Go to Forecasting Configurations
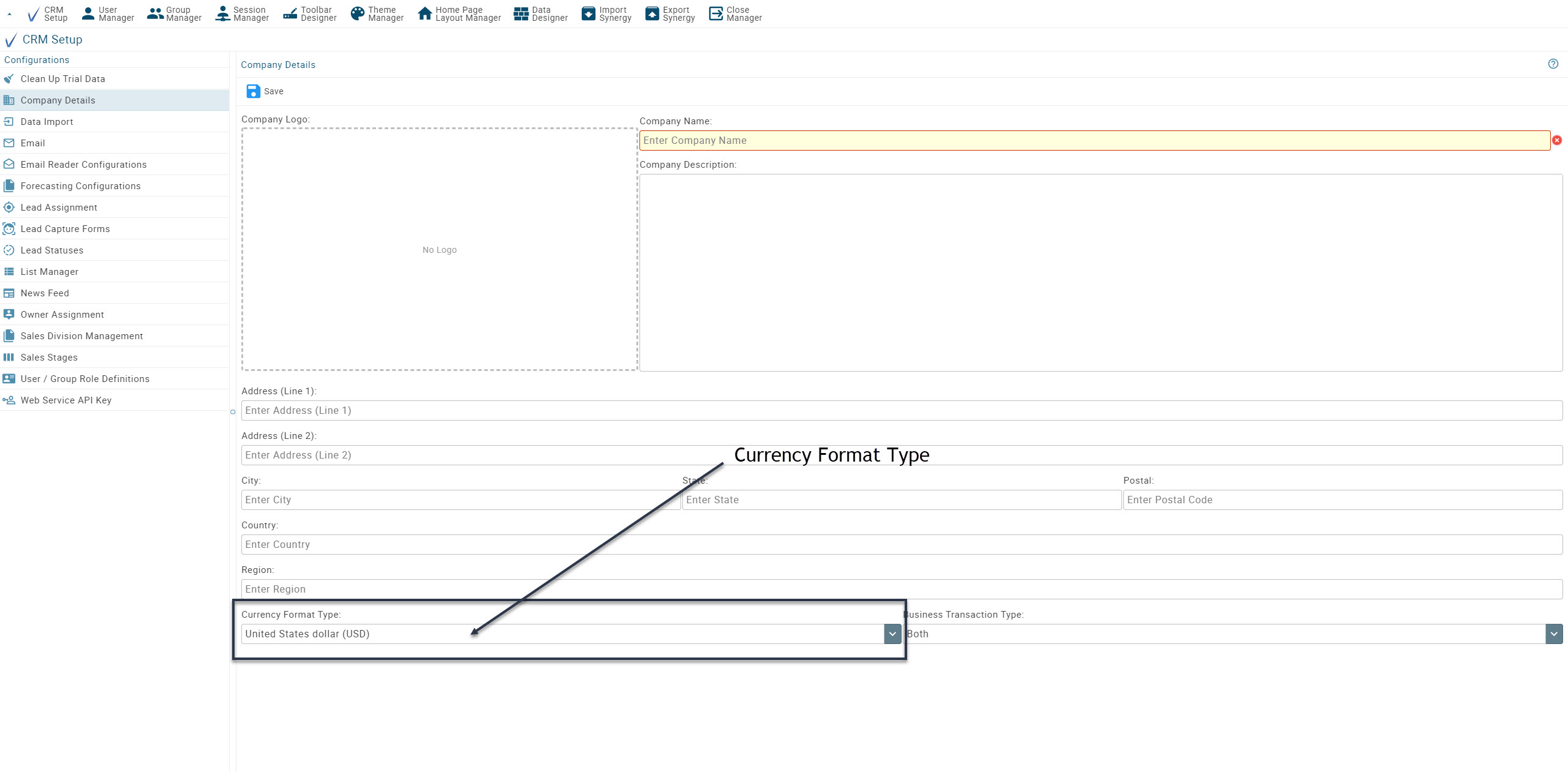The image size is (1568, 772). 115,186
